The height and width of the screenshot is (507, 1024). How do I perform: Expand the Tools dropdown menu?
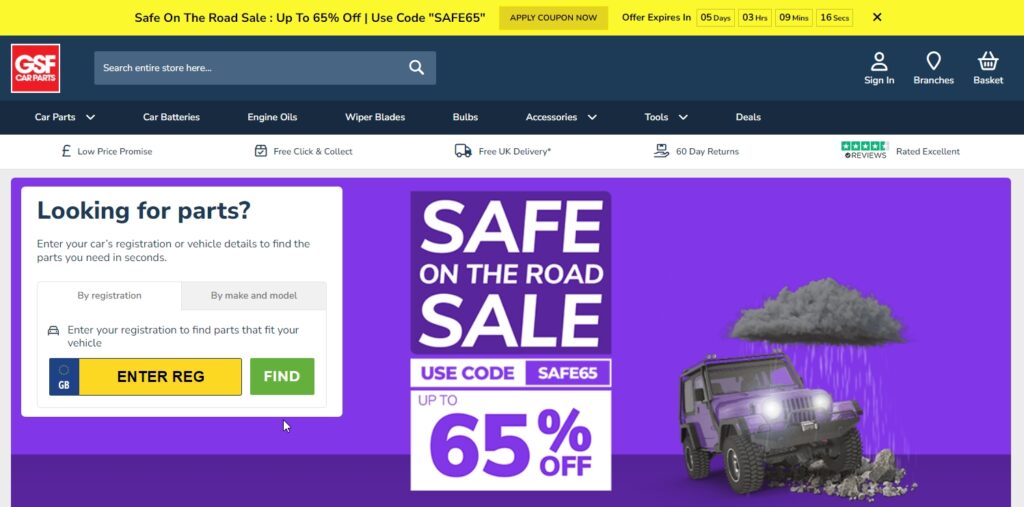[665, 117]
